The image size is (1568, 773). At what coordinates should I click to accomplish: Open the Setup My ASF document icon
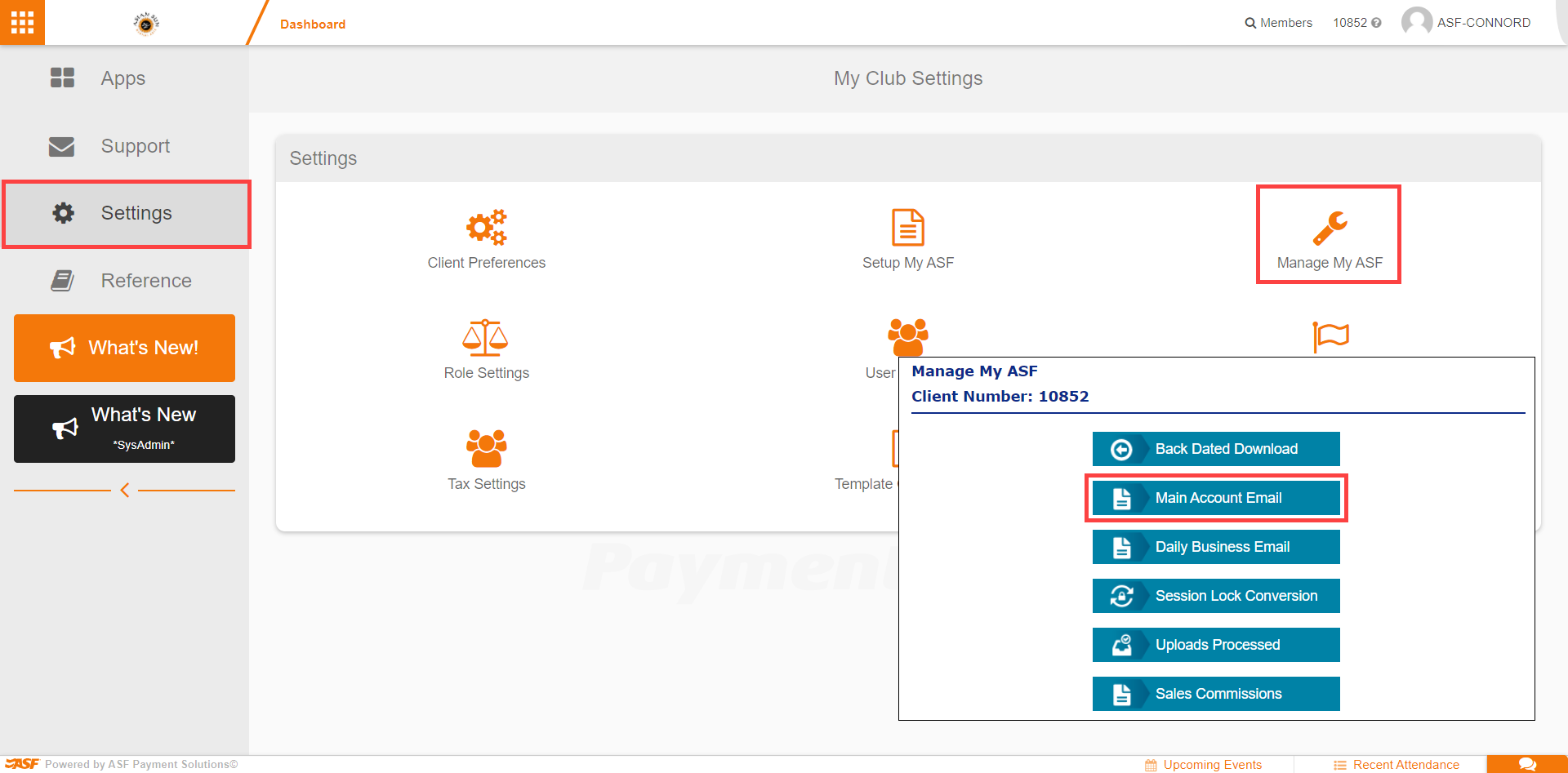908,228
